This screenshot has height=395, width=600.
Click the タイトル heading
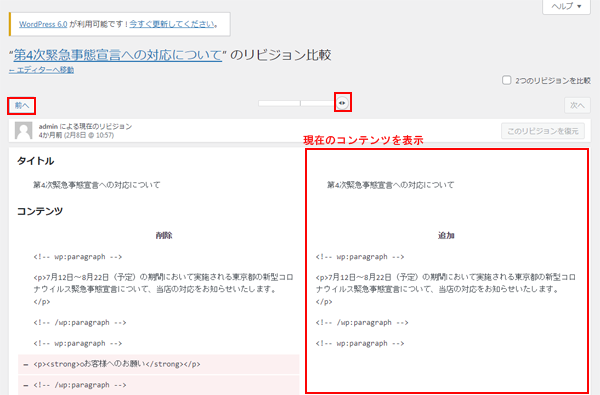coord(35,161)
